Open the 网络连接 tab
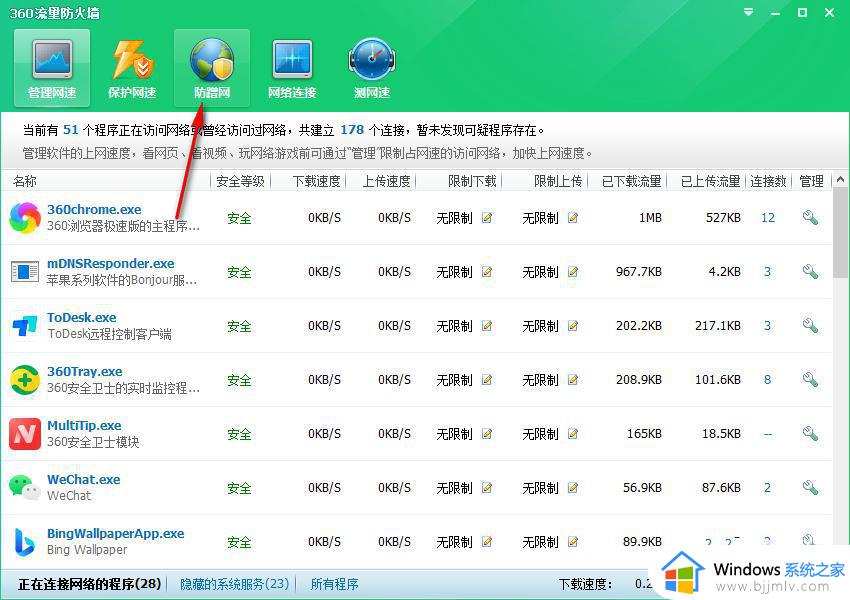The width and height of the screenshot is (850, 600). tap(292, 68)
